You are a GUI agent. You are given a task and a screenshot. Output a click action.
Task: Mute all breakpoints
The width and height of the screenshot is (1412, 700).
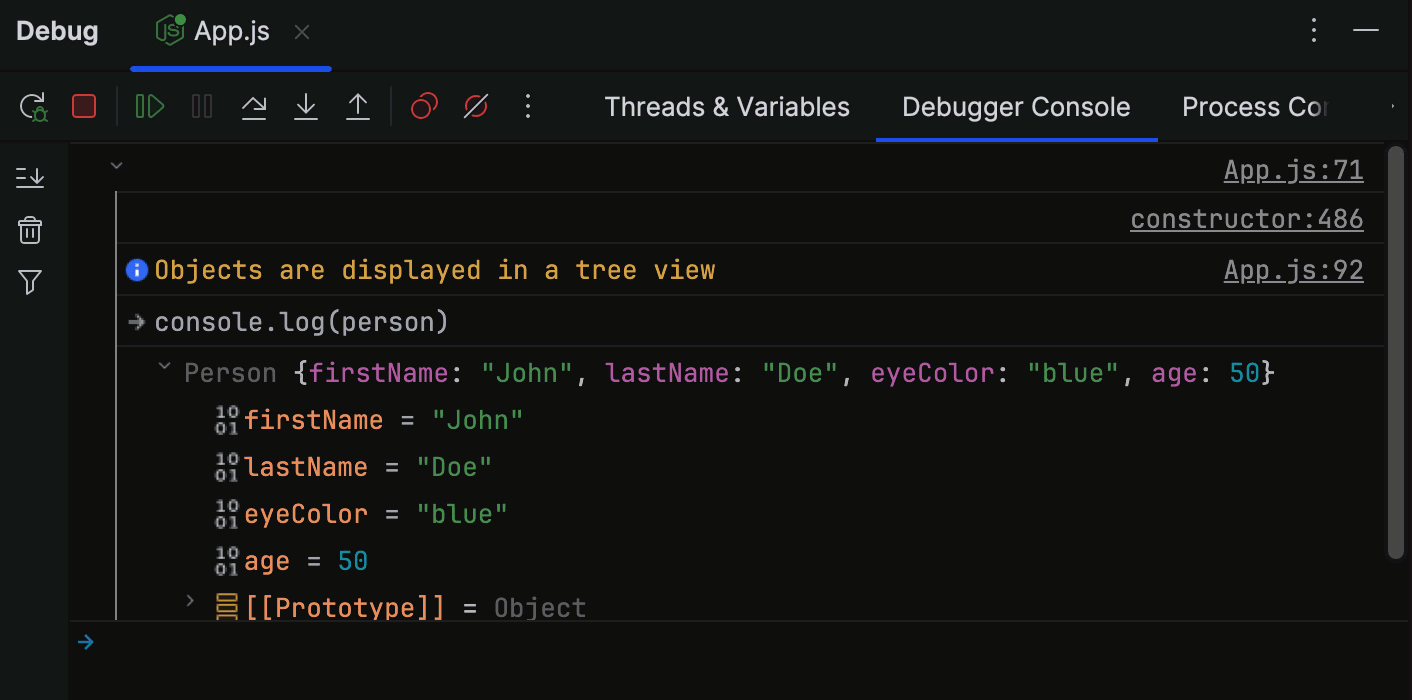point(474,106)
